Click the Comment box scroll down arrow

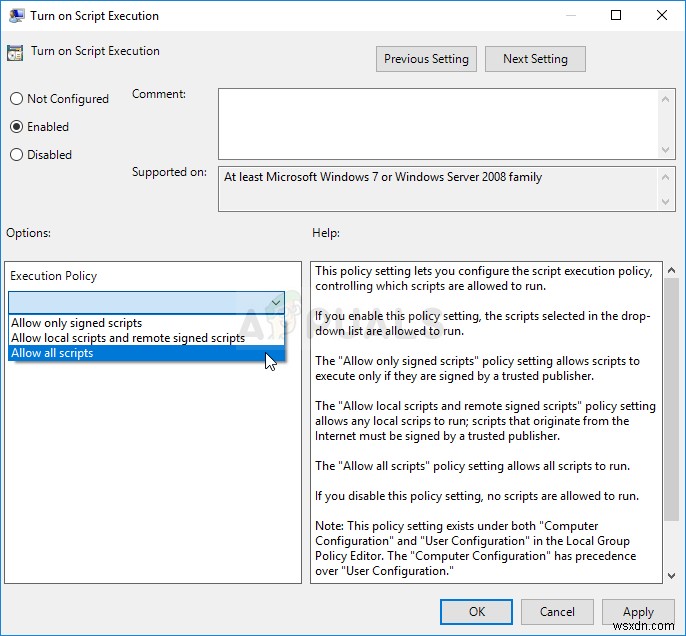(665, 150)
